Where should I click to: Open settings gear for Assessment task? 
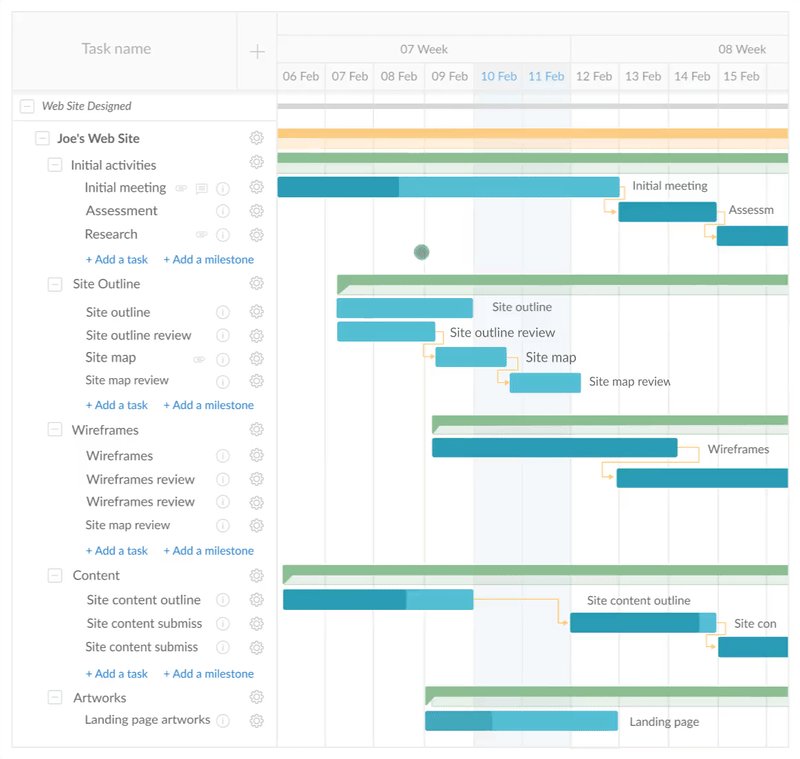(x=257, y=211)
